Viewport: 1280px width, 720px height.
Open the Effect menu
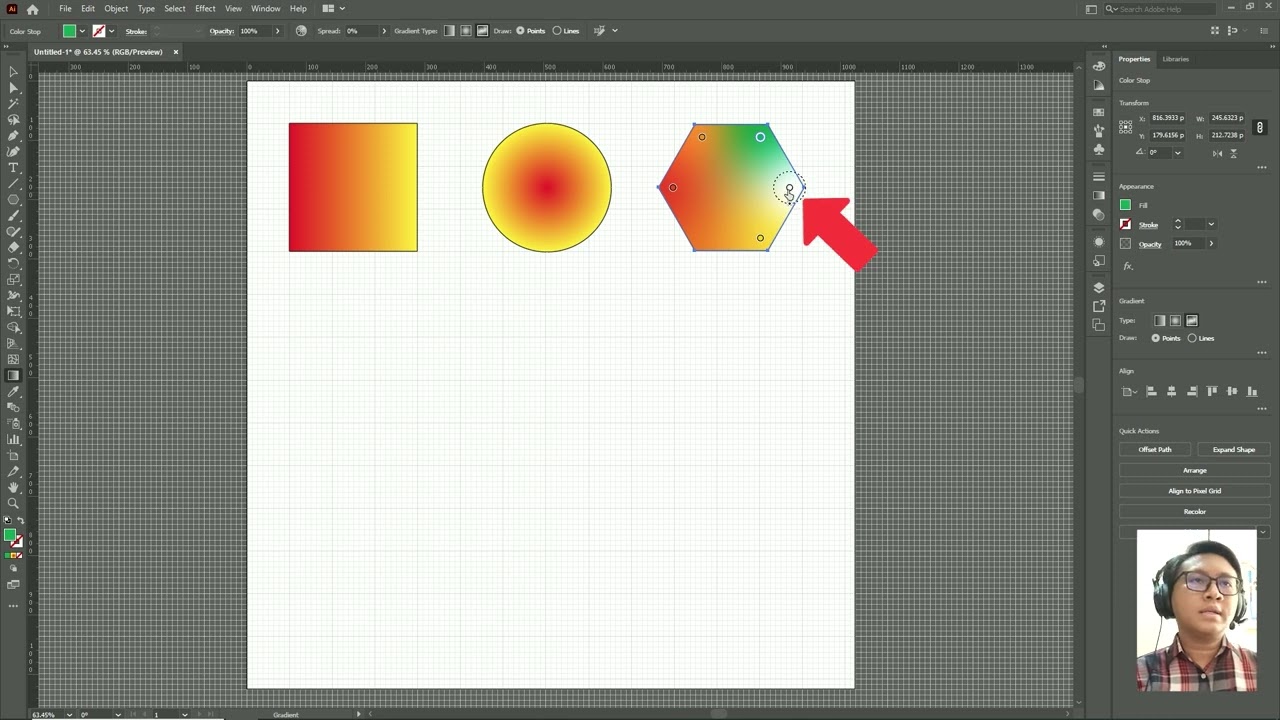tap(205, 9)
